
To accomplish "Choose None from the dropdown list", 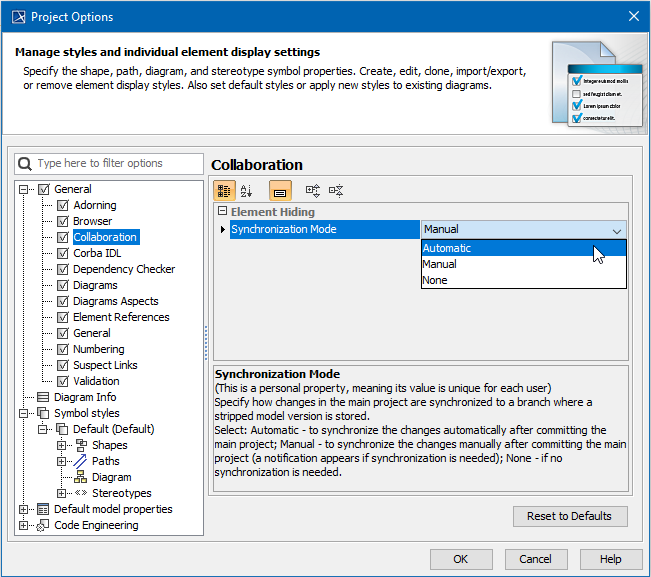I will (x=435, y=280).
